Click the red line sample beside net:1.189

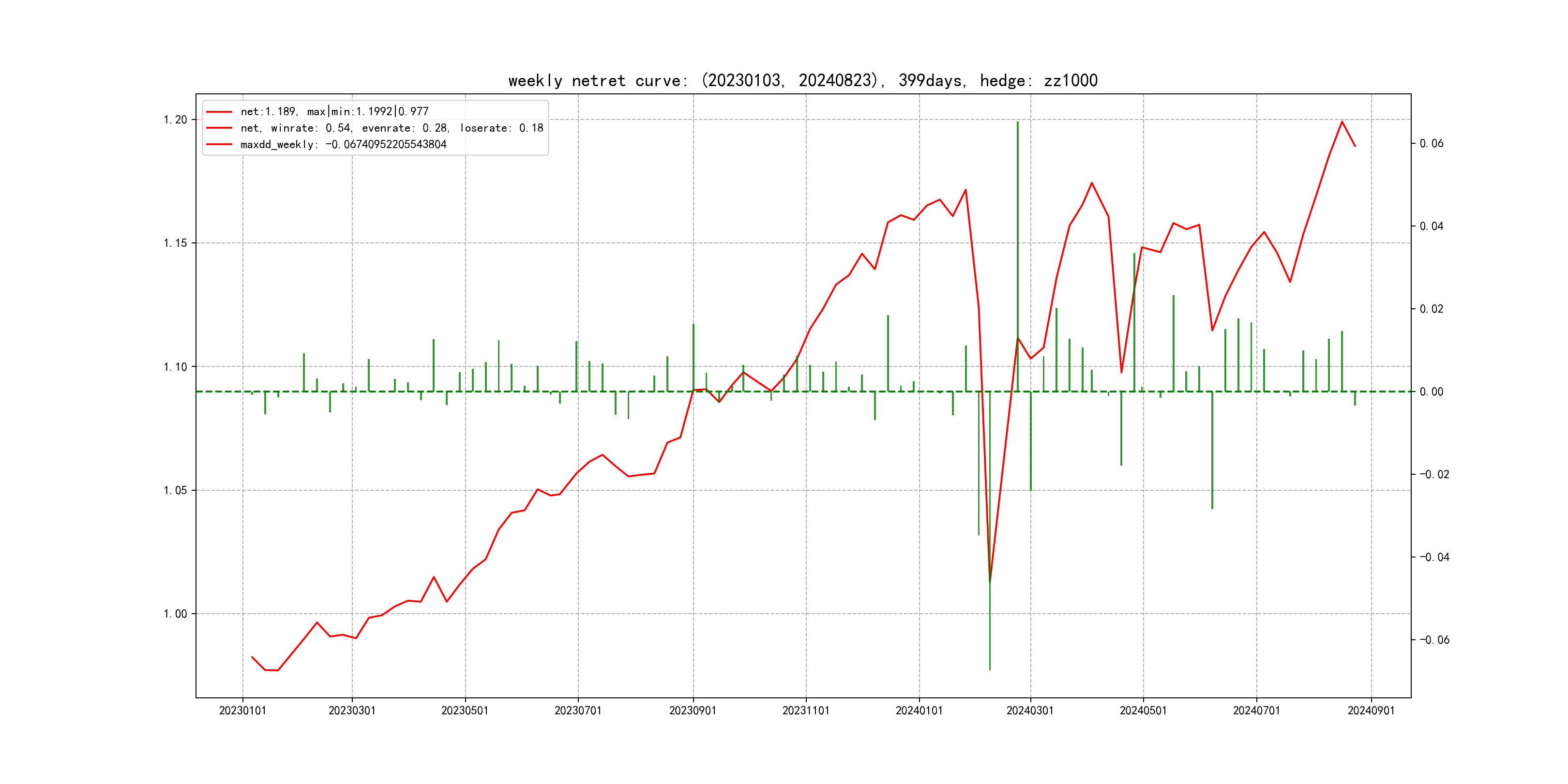tap(219, 111)
